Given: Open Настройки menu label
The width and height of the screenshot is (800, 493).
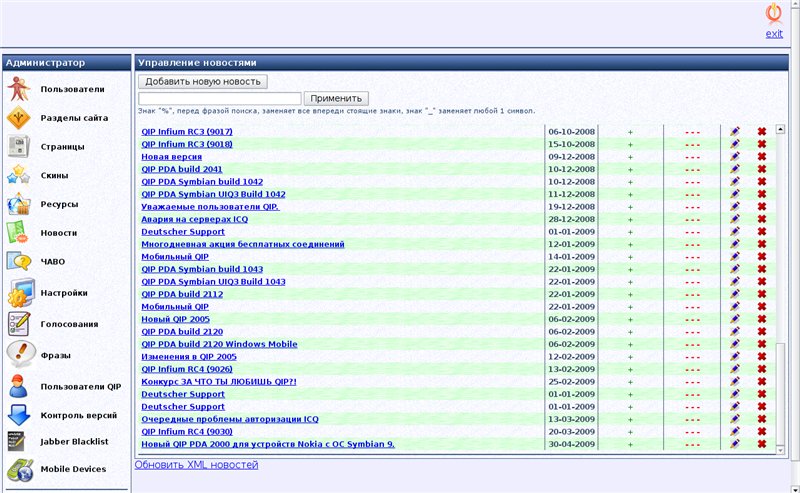Looking at the screenshot, I should click(x=64, y=293).
